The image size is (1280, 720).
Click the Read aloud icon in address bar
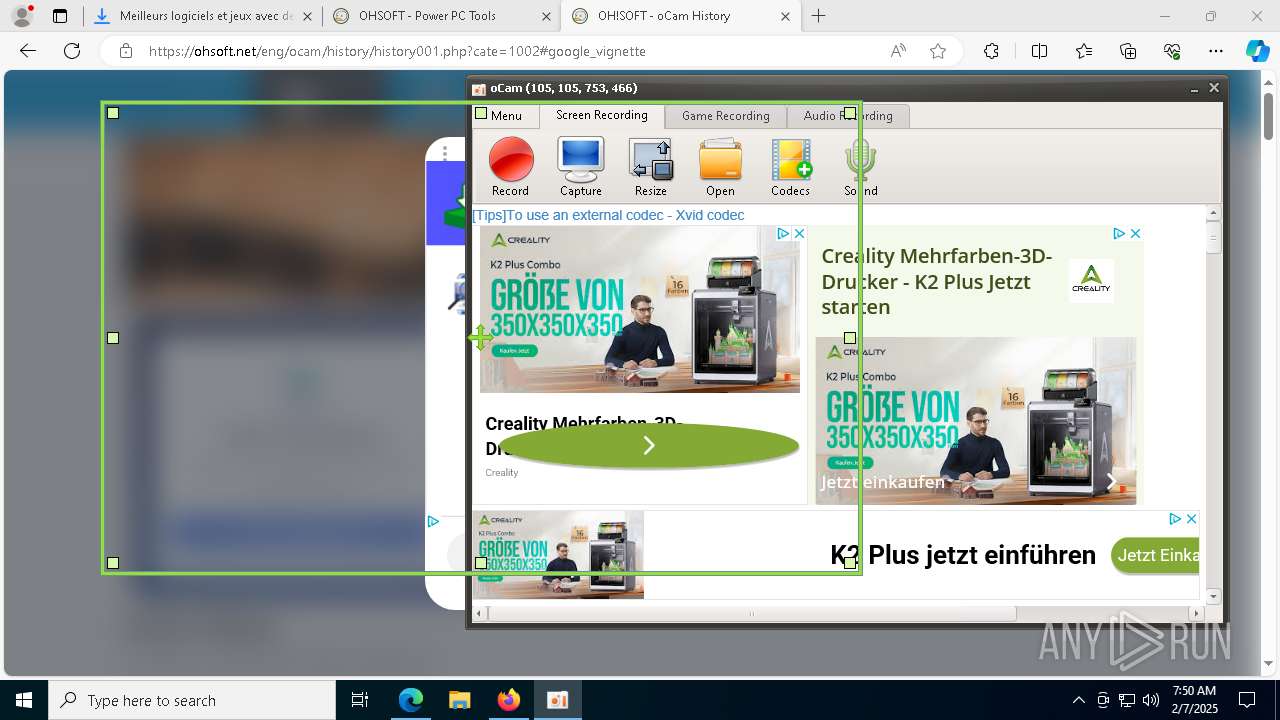coord(898,51)
